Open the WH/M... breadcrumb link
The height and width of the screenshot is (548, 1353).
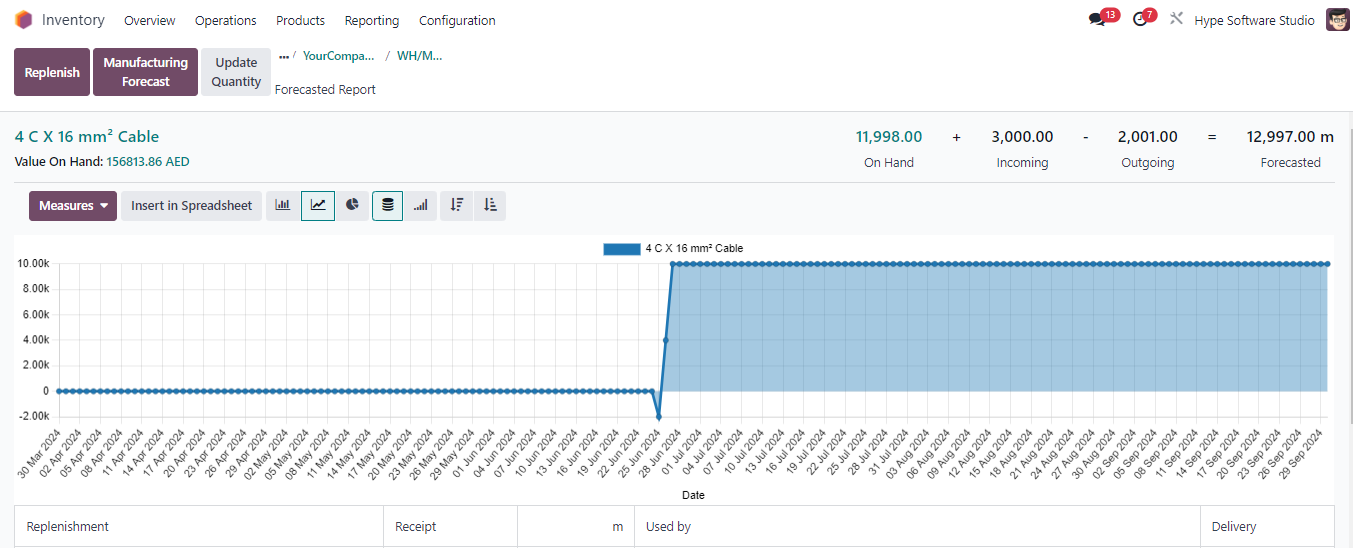pos(419,56)
